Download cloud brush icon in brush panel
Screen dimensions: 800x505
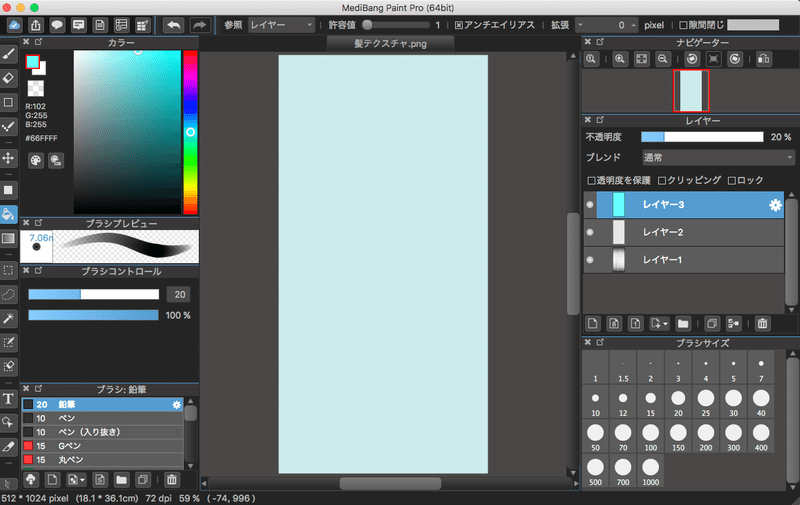pyautogui.click(x=31, y=479)
